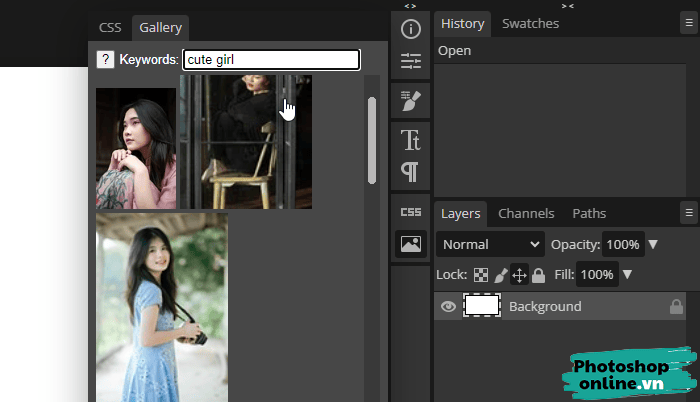
Task: Open the girl on chair photo
Action: pyautogui.click(x=246, y=142)
